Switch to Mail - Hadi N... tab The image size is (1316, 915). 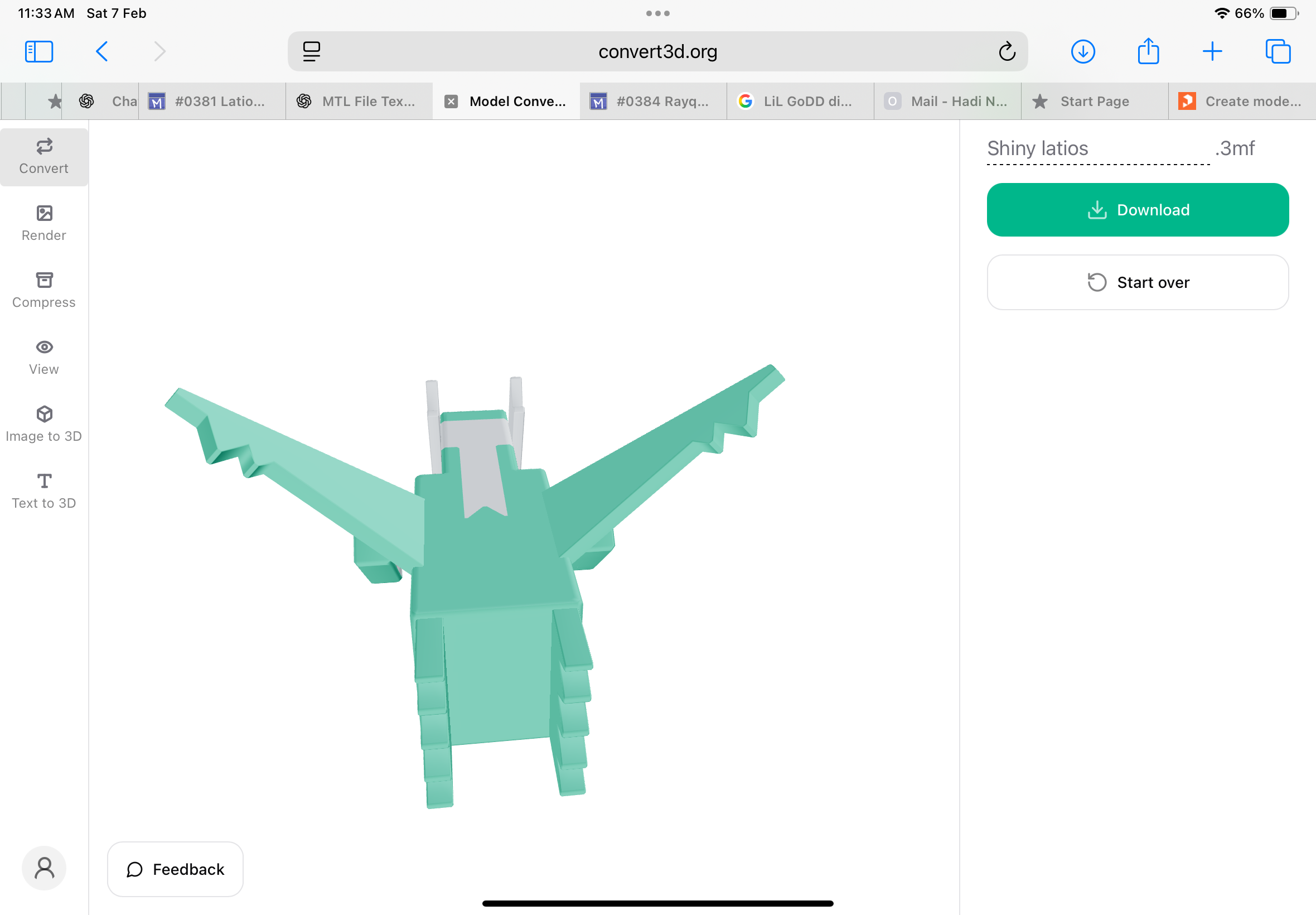pyautogui.click(x=947, y=102)
